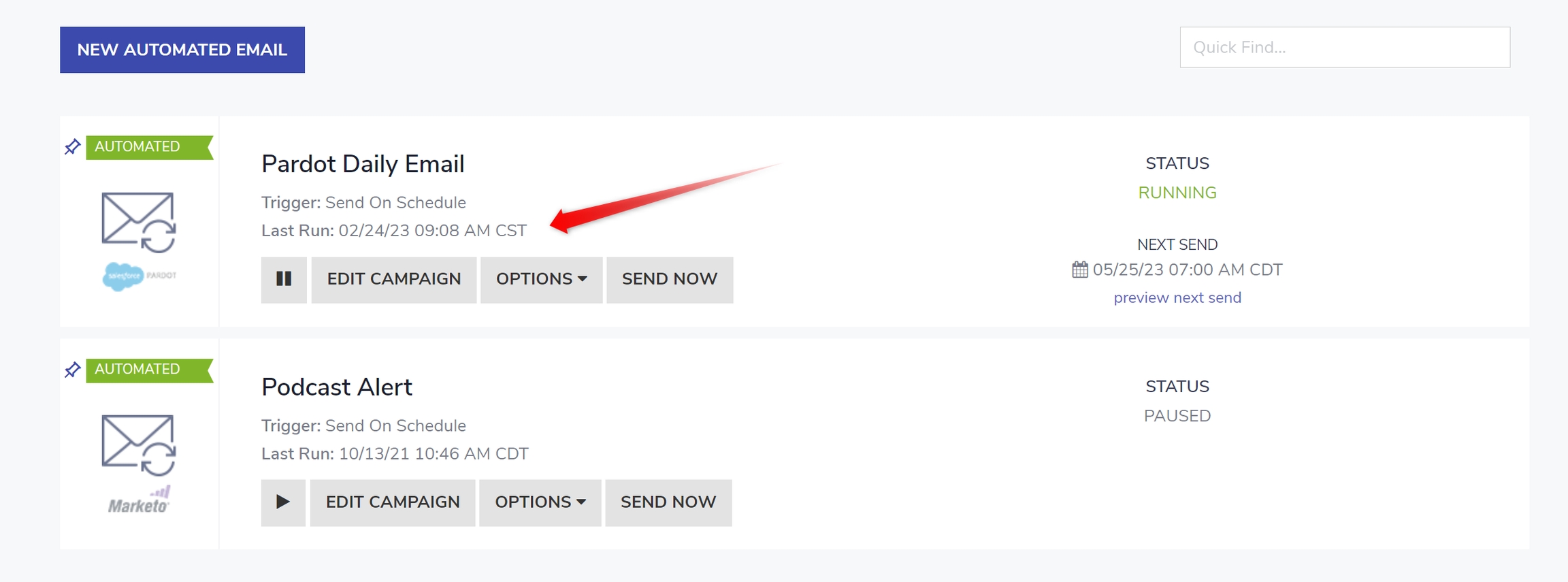This screenshot has height=582, width=1568.
Task: Edit the Pardot Daily Email campaign
Action: coord(393,279)
